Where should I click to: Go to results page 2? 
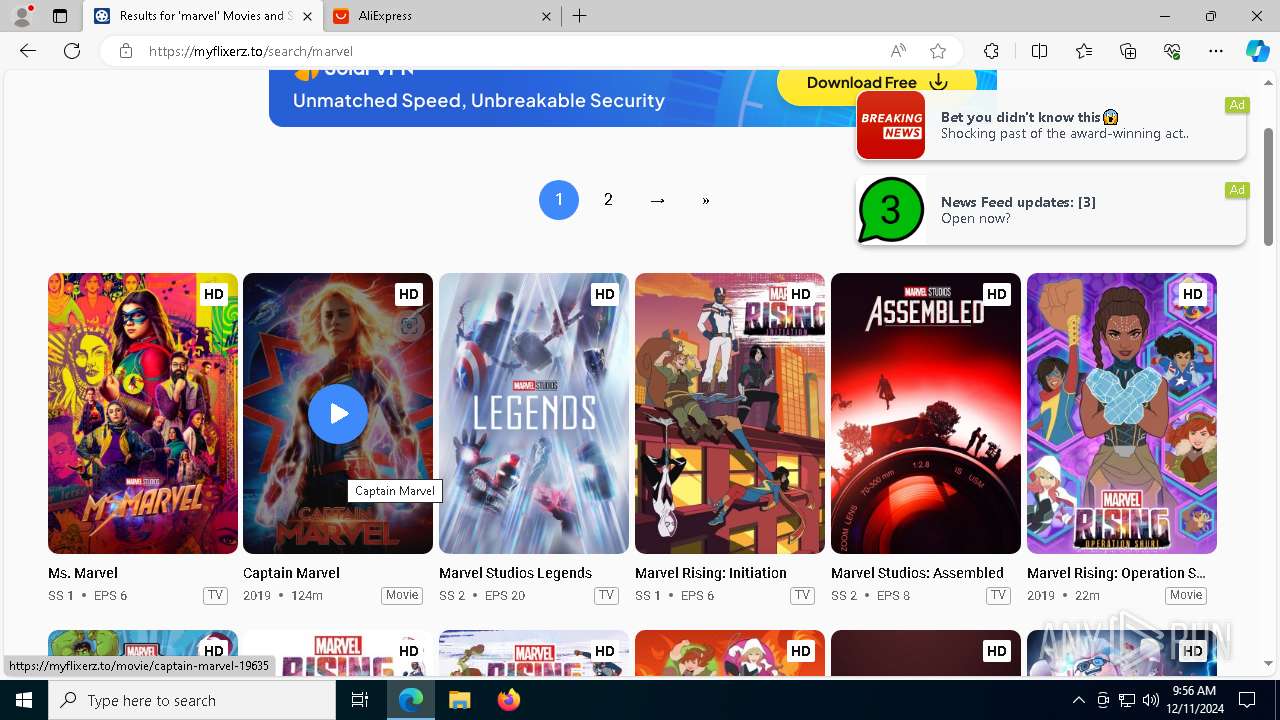click(x=608, y=200)
